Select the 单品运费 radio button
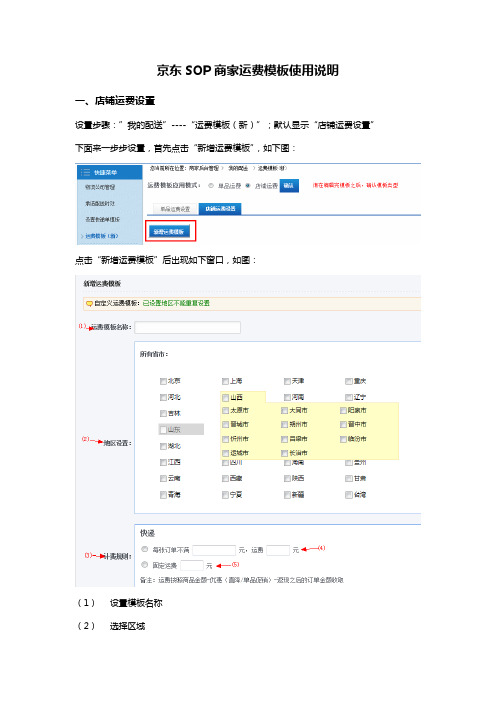The height and width of the screenshot is (702, 496). coord(211,186)
